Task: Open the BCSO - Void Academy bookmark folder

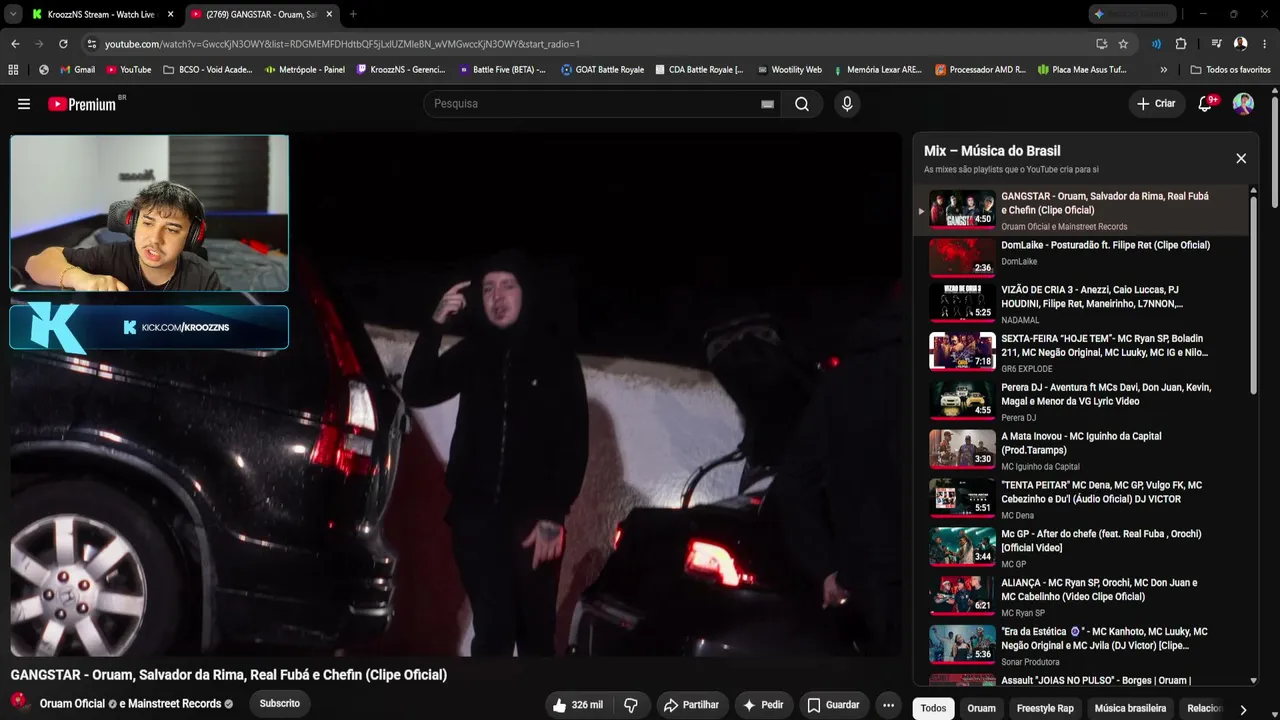Action: pos(207,70)
